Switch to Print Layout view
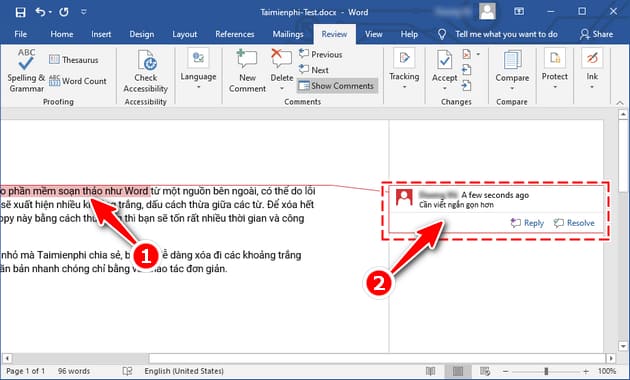Screen dimensions: 630x380 click(458, 371)
